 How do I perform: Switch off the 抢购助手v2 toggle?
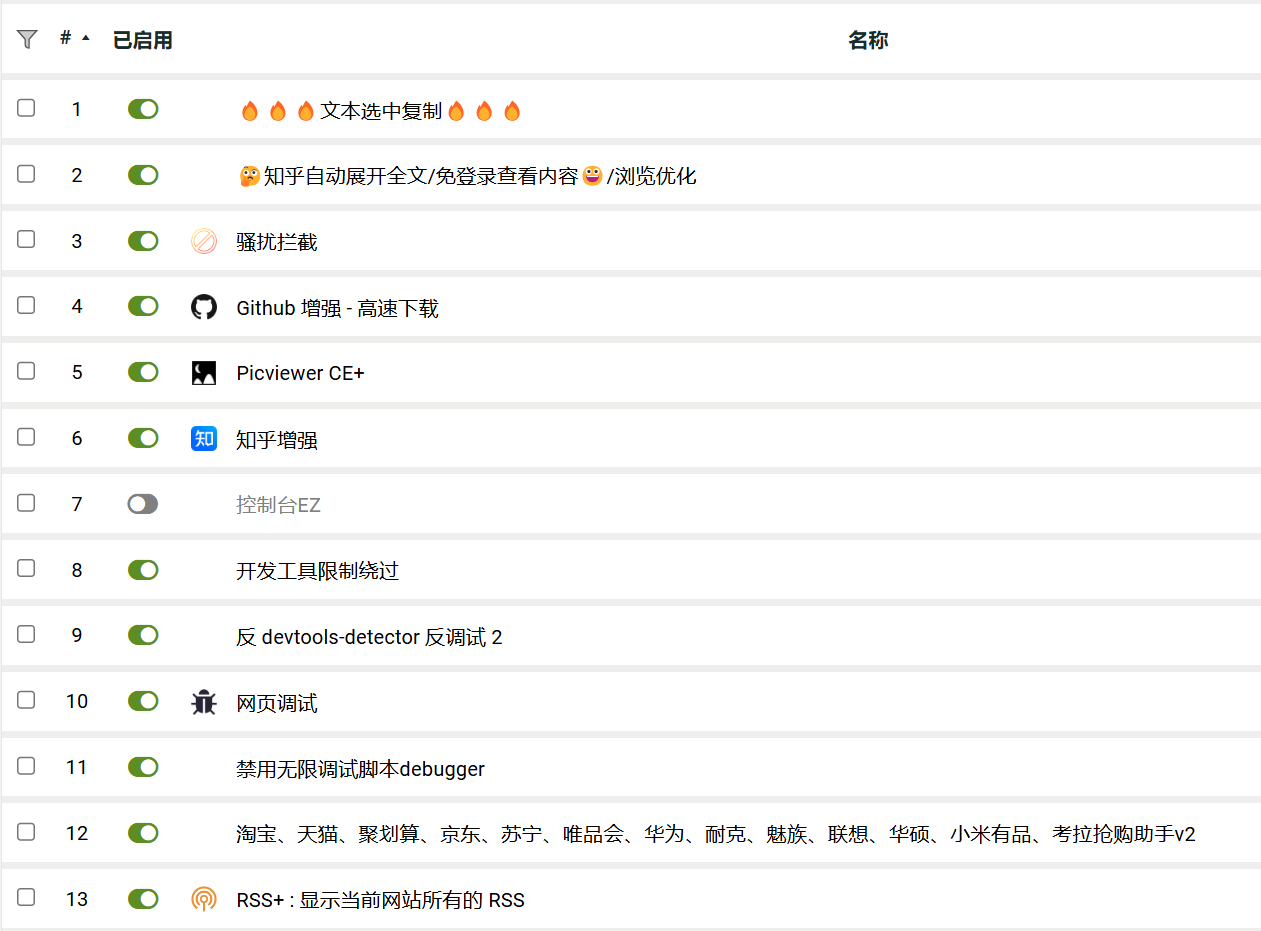[143, 833]
